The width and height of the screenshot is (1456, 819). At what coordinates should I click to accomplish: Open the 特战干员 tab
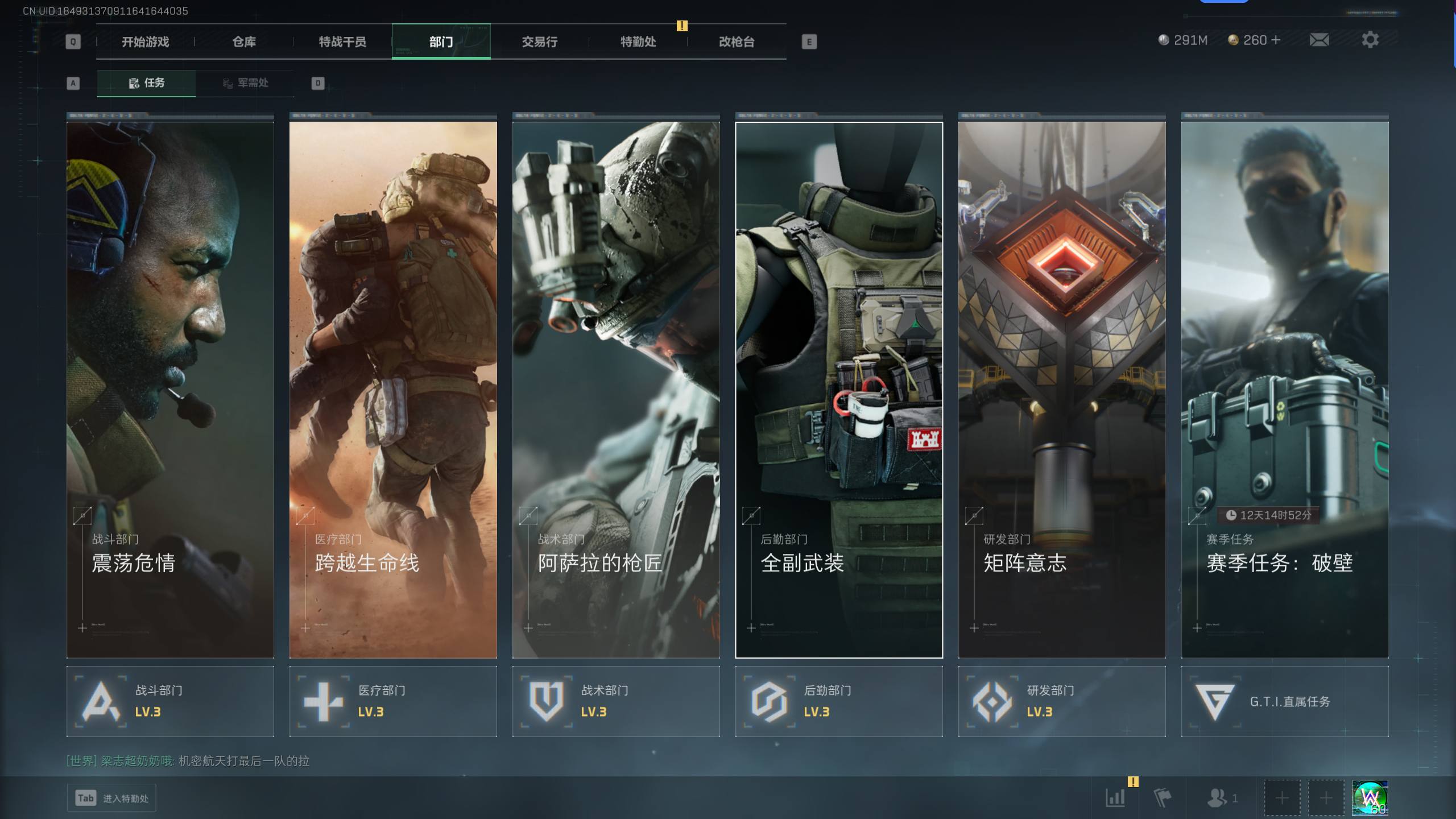342,42
